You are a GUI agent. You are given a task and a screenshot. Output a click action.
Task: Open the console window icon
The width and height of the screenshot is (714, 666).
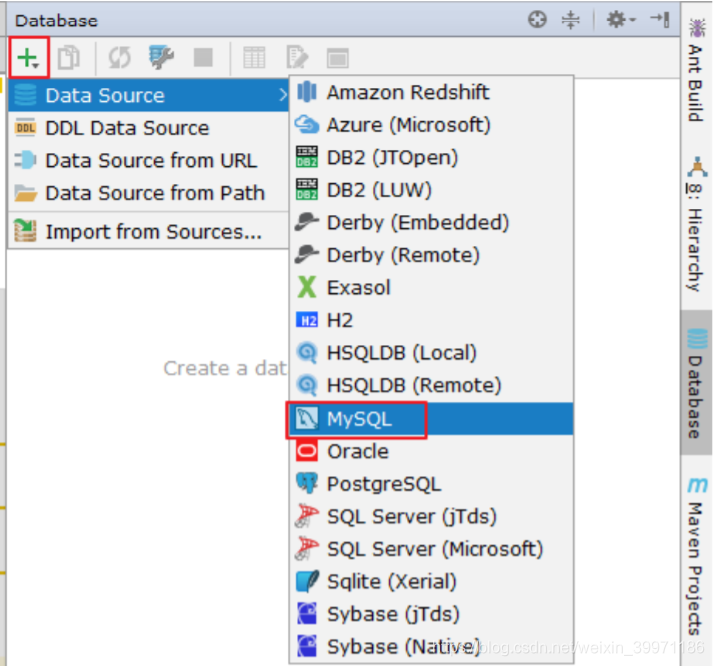[337, 58]
